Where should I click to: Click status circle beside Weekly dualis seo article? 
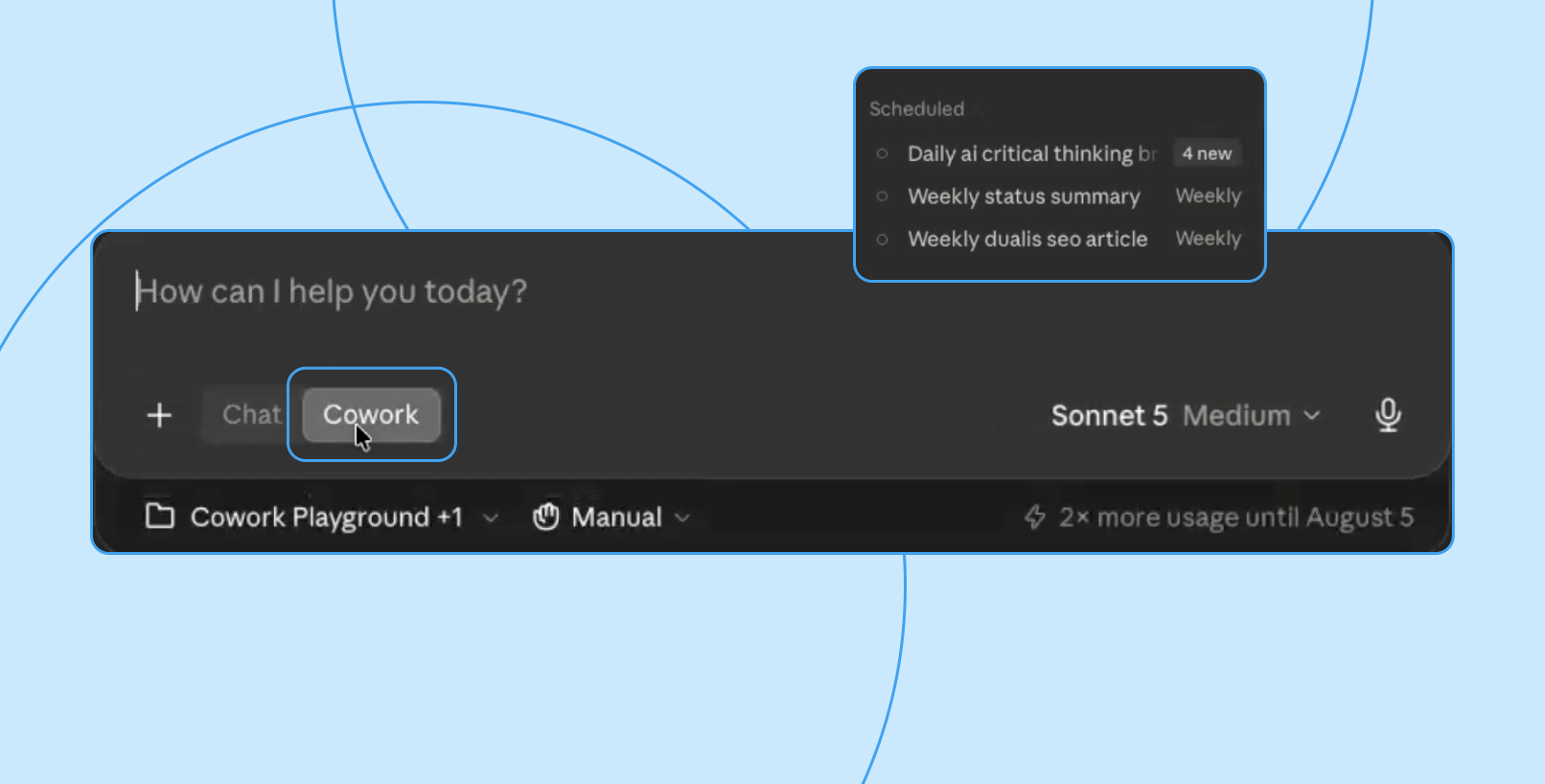pyautogui.click(x=882, y=239)
